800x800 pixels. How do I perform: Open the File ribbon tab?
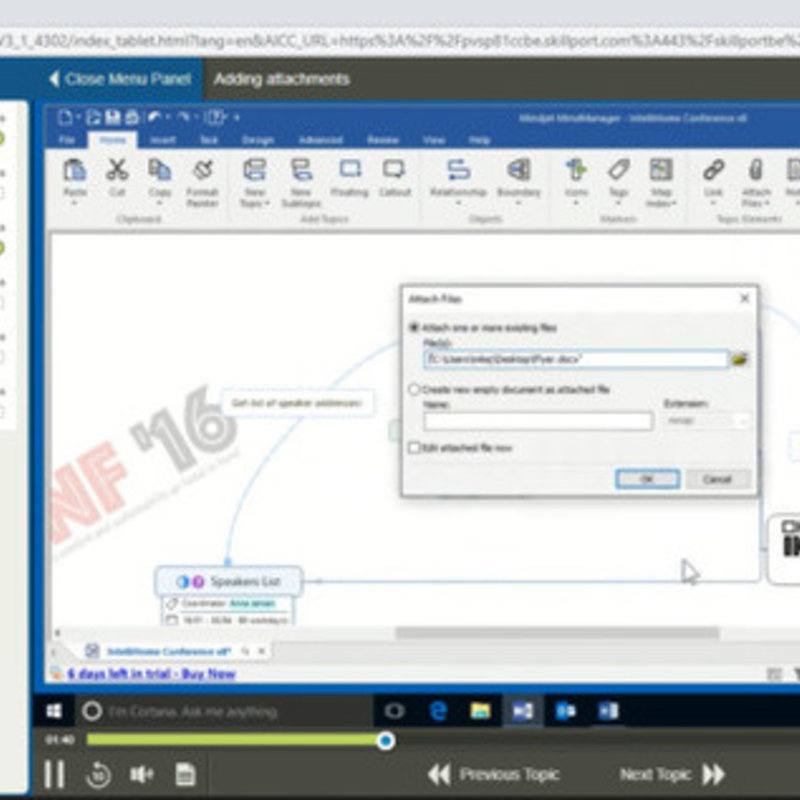tap(67, 140)
